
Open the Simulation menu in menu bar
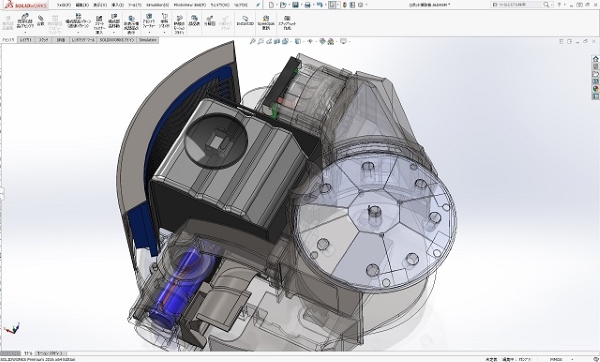tap(157, 5)
